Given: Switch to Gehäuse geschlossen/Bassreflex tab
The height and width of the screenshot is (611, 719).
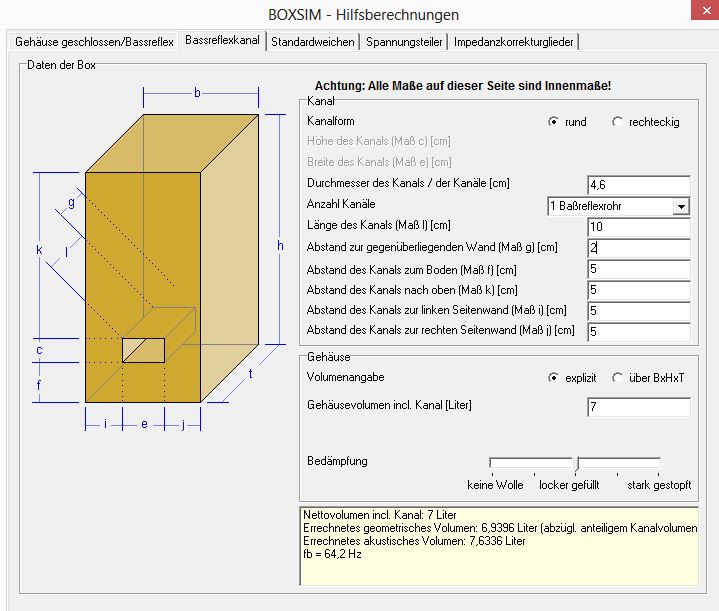Looking at the screenshot, I should pos(94,42).
